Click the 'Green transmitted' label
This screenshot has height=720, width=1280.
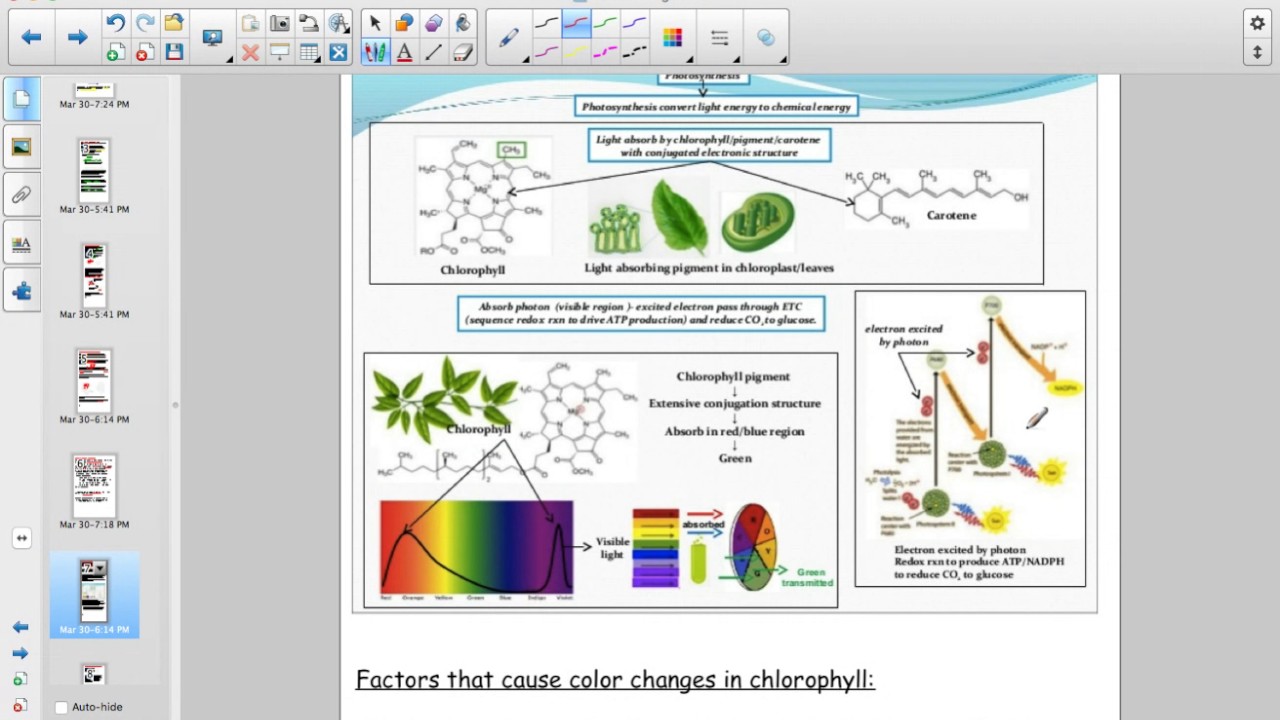808,577
